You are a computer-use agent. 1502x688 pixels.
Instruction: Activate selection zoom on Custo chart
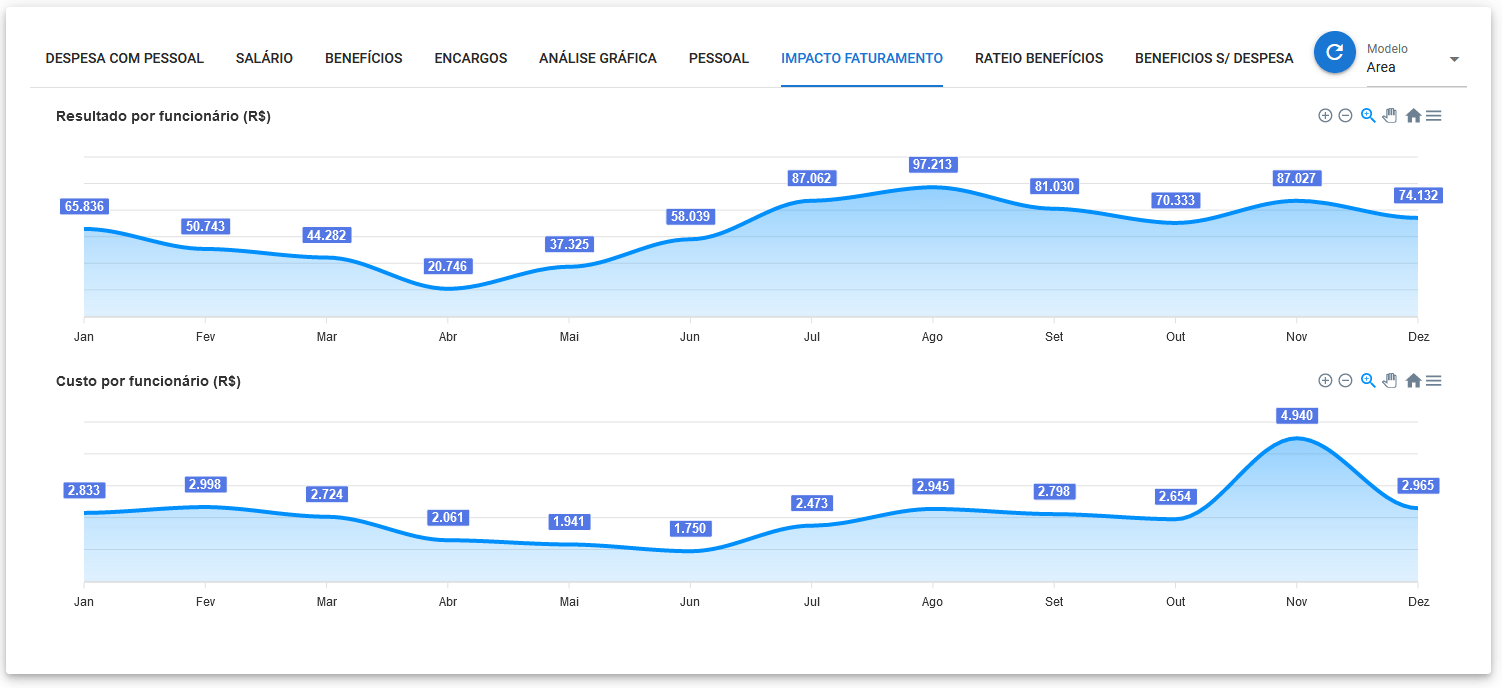[x=1368, y=381]
